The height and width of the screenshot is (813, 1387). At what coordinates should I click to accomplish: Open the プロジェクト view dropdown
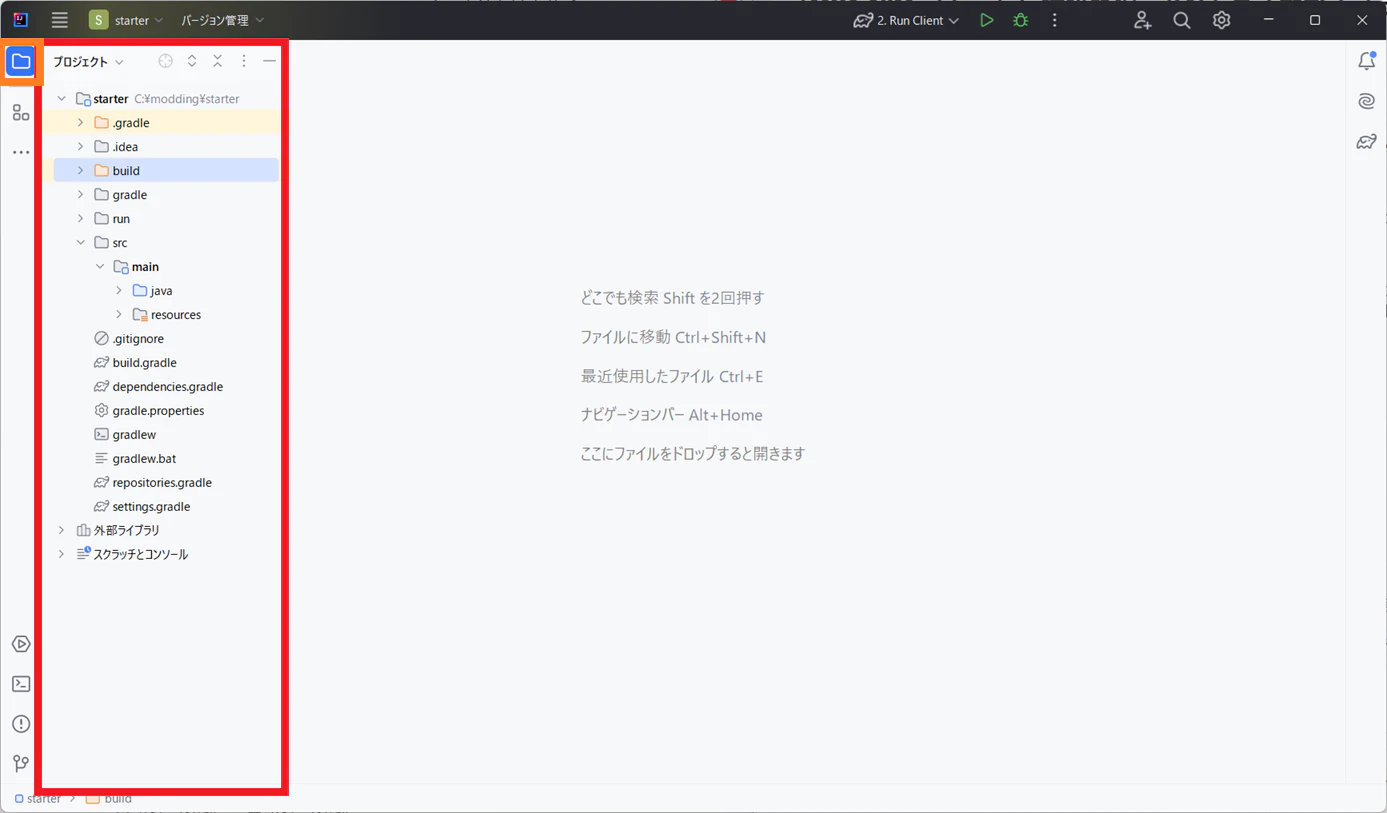click(x=88, y=62)
